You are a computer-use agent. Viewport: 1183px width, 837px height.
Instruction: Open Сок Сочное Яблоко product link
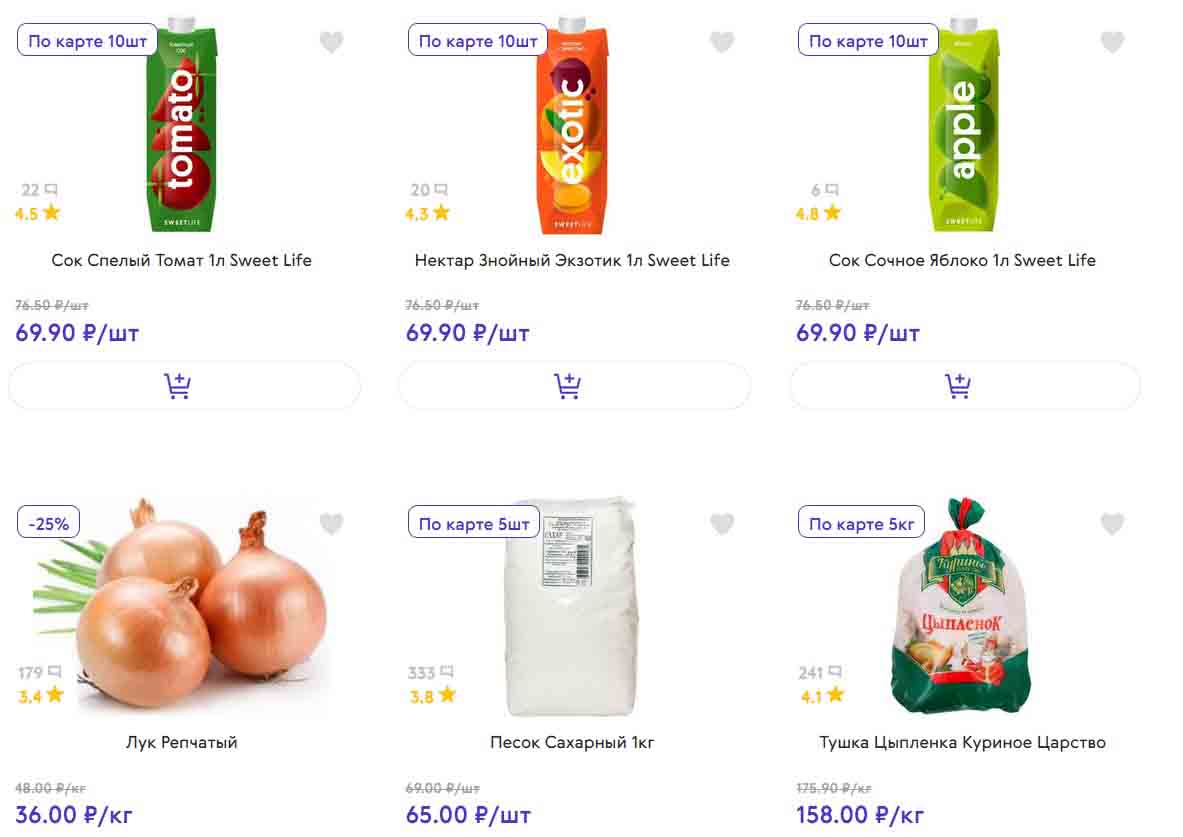(x=962, y=261)
